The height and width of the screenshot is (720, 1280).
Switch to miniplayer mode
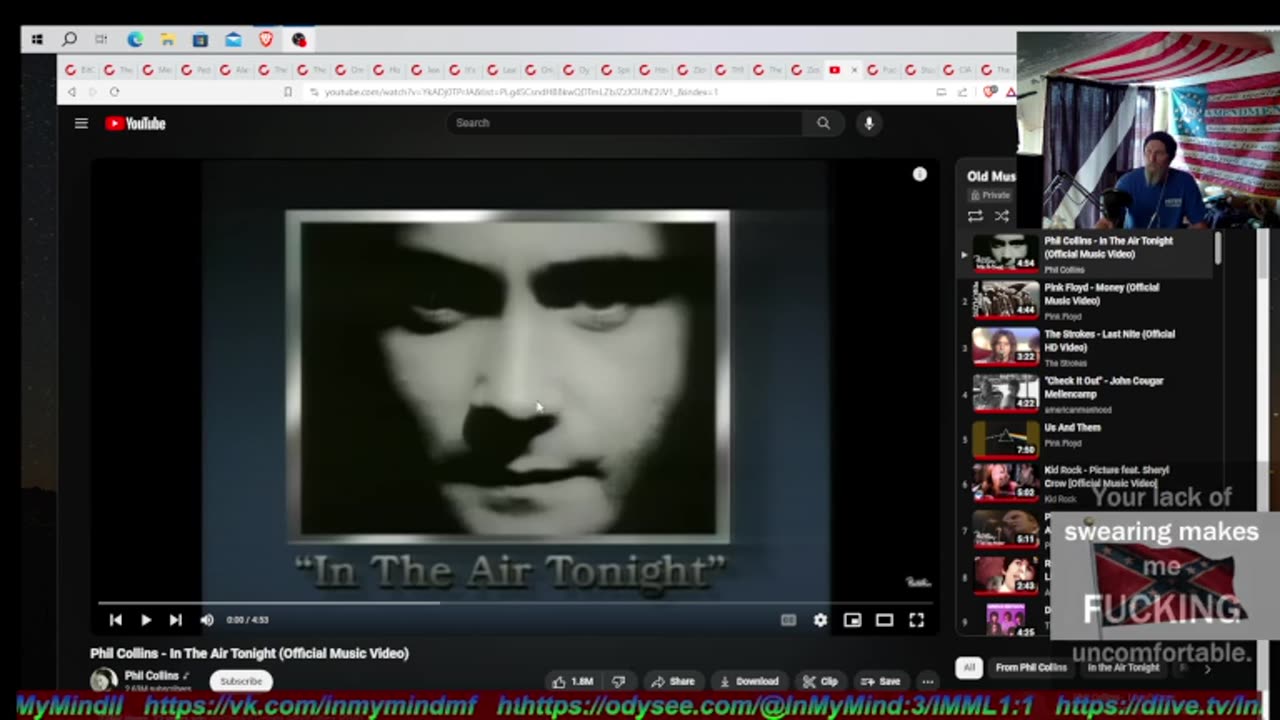point(852,620)
